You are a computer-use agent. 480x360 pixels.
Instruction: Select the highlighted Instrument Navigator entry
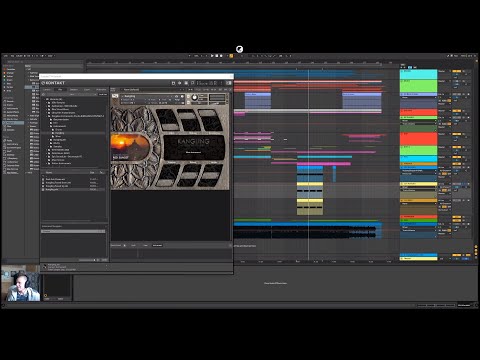coord(73,231)
